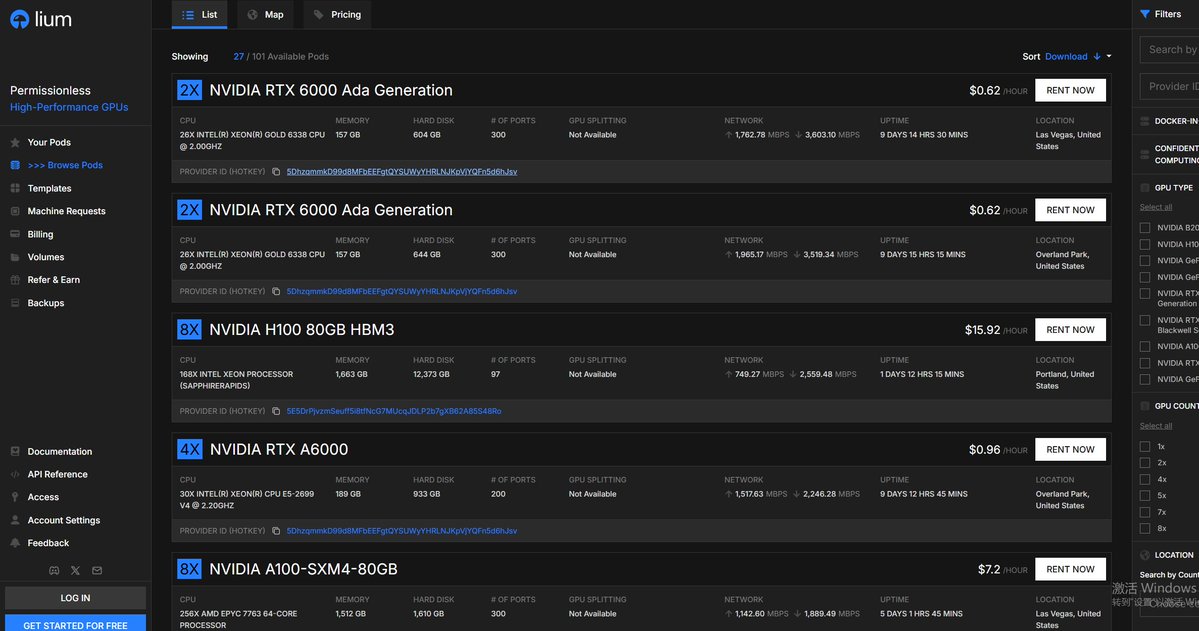The height and width of the screenshot is (631, 1199).
Task: Click the Documentation book icon
Action: click(15, 451)
